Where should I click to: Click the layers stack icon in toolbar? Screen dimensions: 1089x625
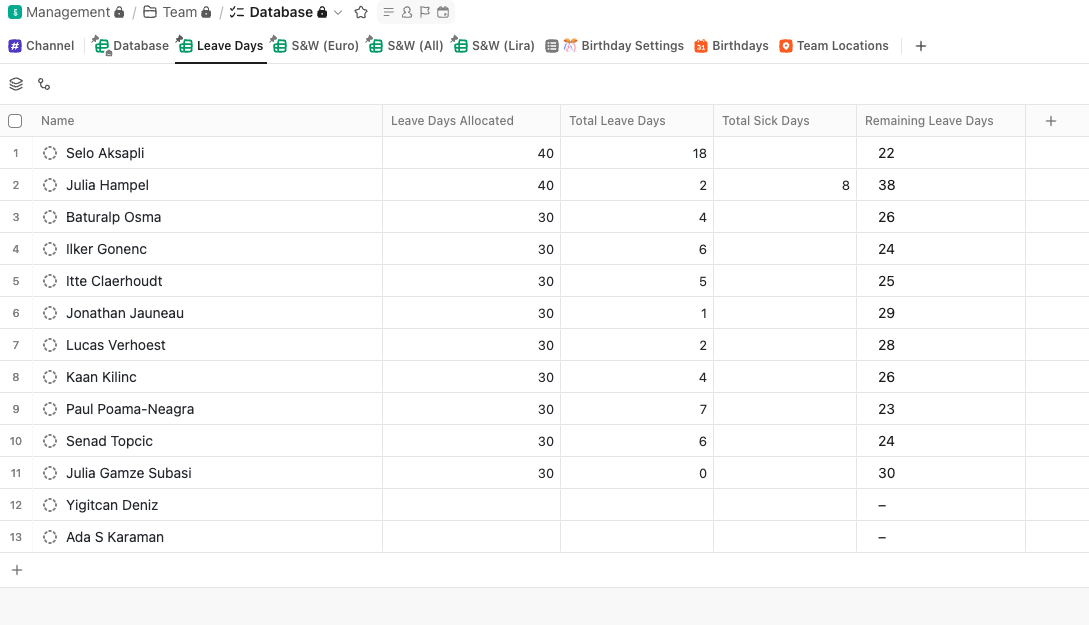click(x=16, y=84)
